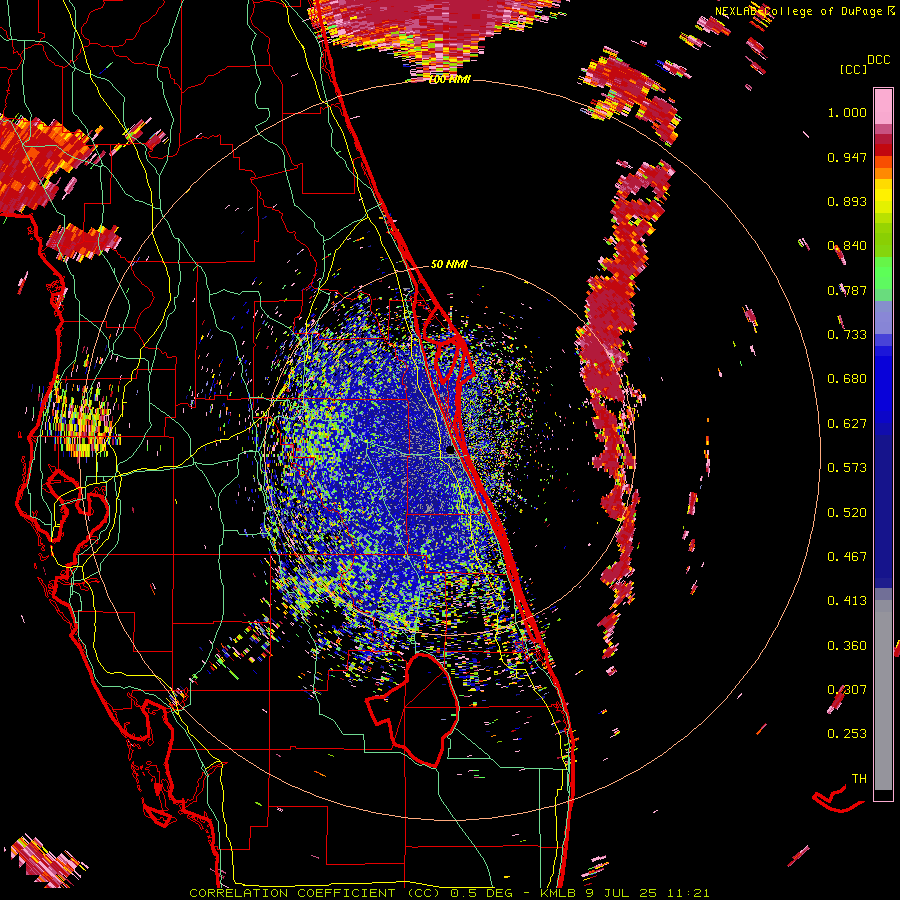
Task: Select the 0.840 scale value
Action: 847,246
